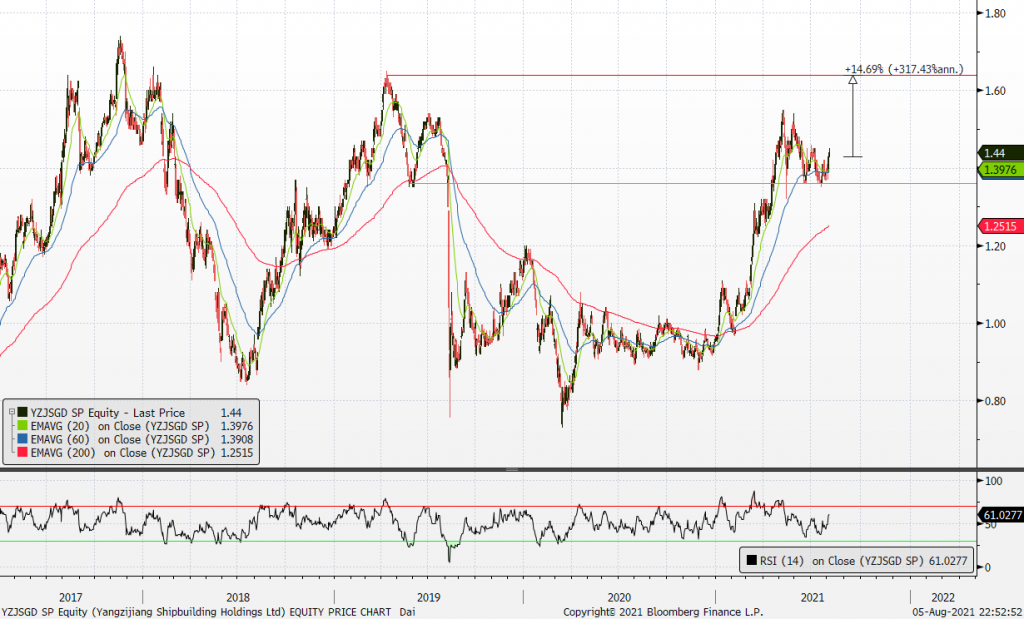
Task: Click the red 1.2515 tag on the price axis
Action: coord(1000,226)
